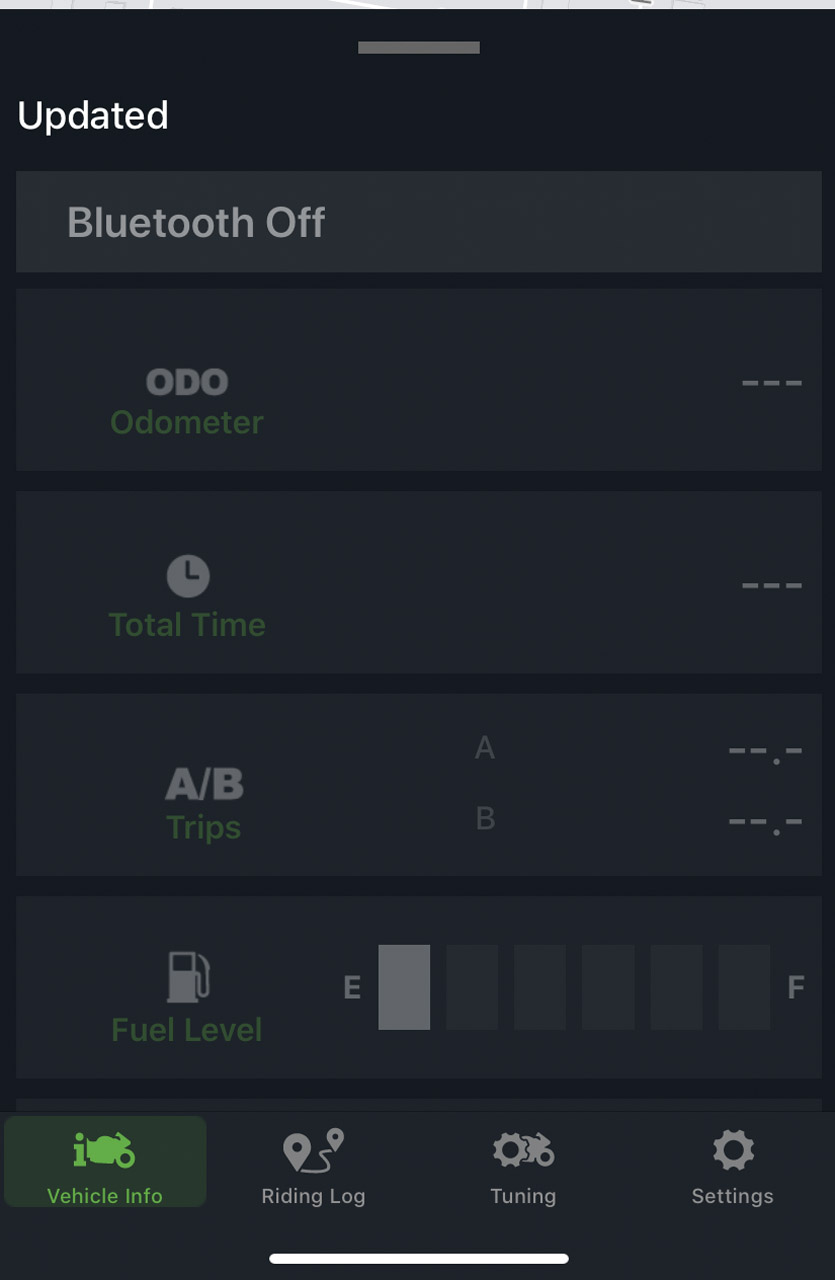
Task: Tap the last fuel bar next to F
Action: (x=744, y=987)
